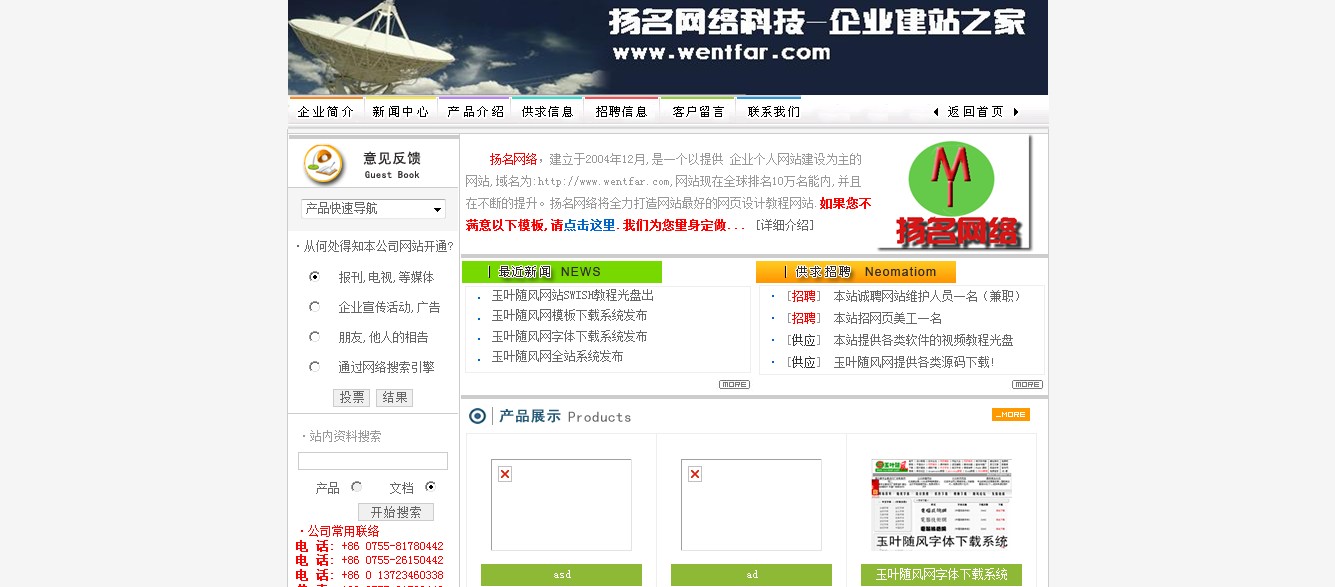Screen dimensions: 1335x587
Task: Open the 点击这里 link in intro text
Action: click(589, 226)
